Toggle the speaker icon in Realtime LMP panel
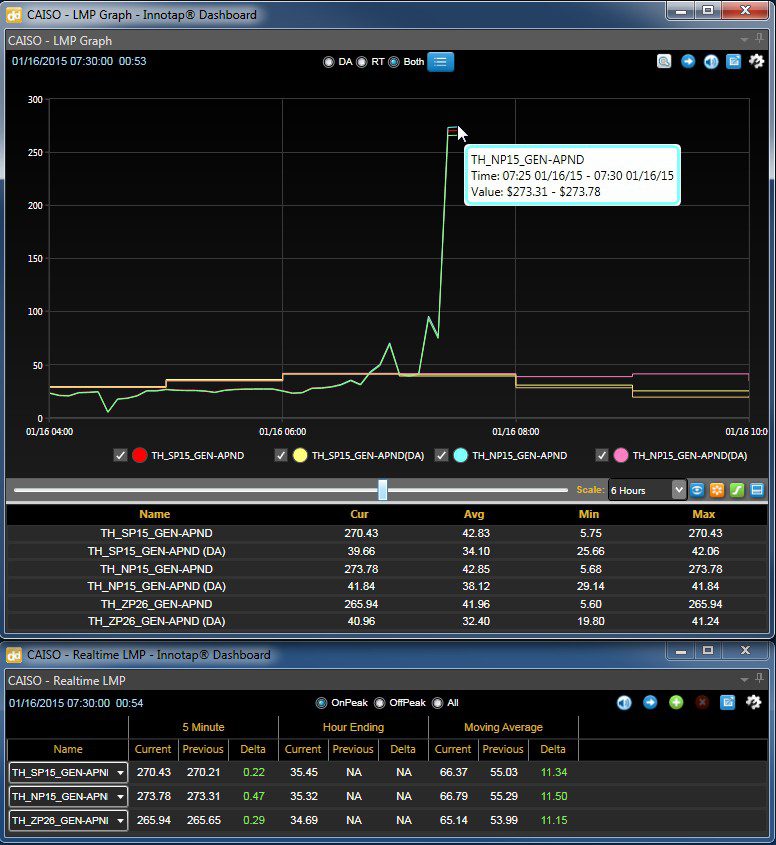Viewport: 776px width, 845px height. coord(624,703)
